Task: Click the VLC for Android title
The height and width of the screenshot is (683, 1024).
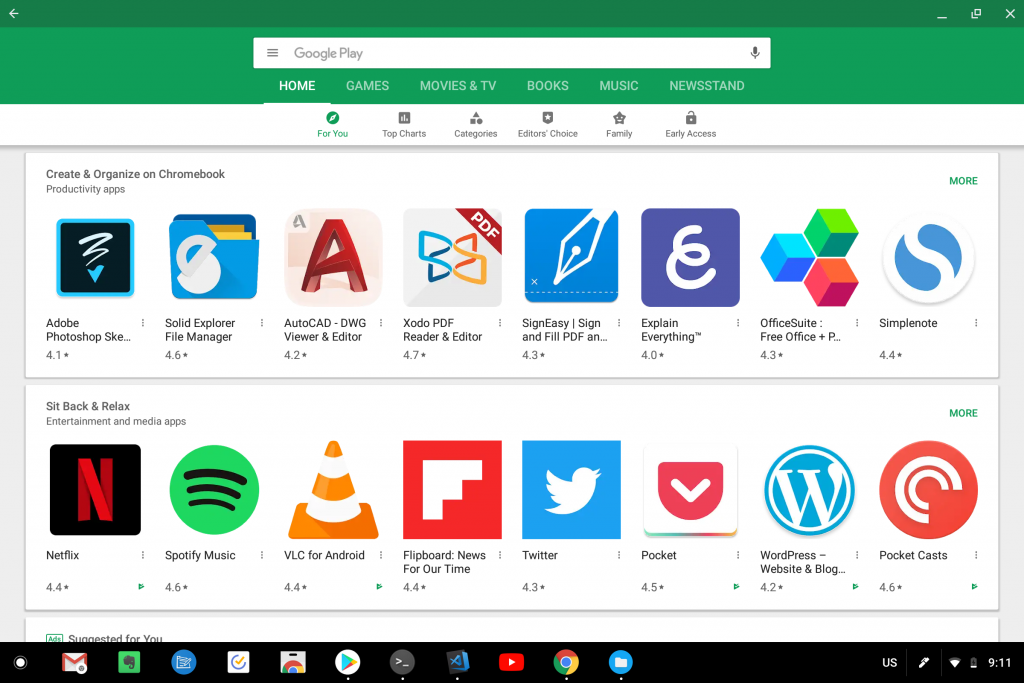Action: tap(324, 555)
